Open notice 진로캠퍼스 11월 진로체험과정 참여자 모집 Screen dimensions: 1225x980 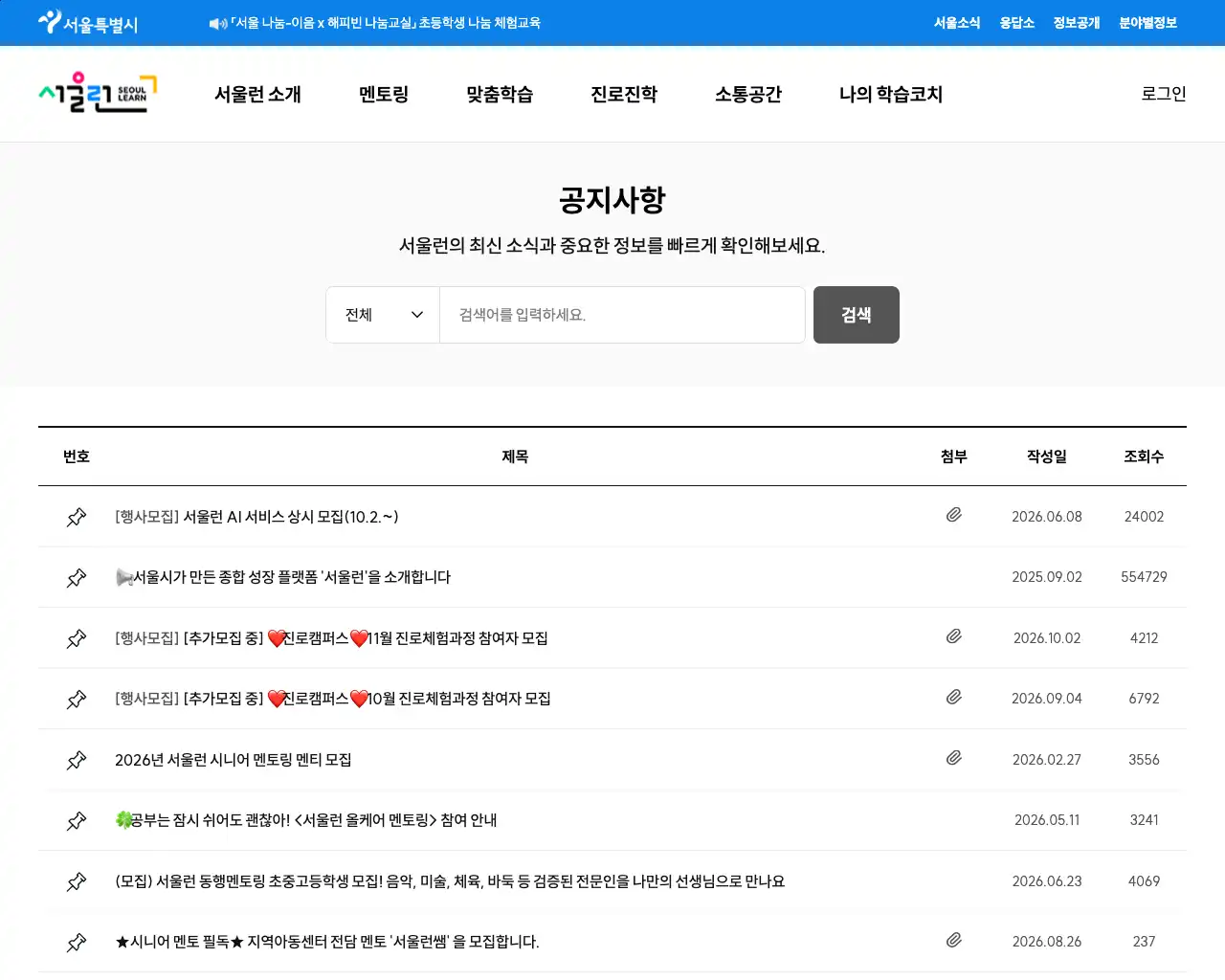[x=331, y=638]
